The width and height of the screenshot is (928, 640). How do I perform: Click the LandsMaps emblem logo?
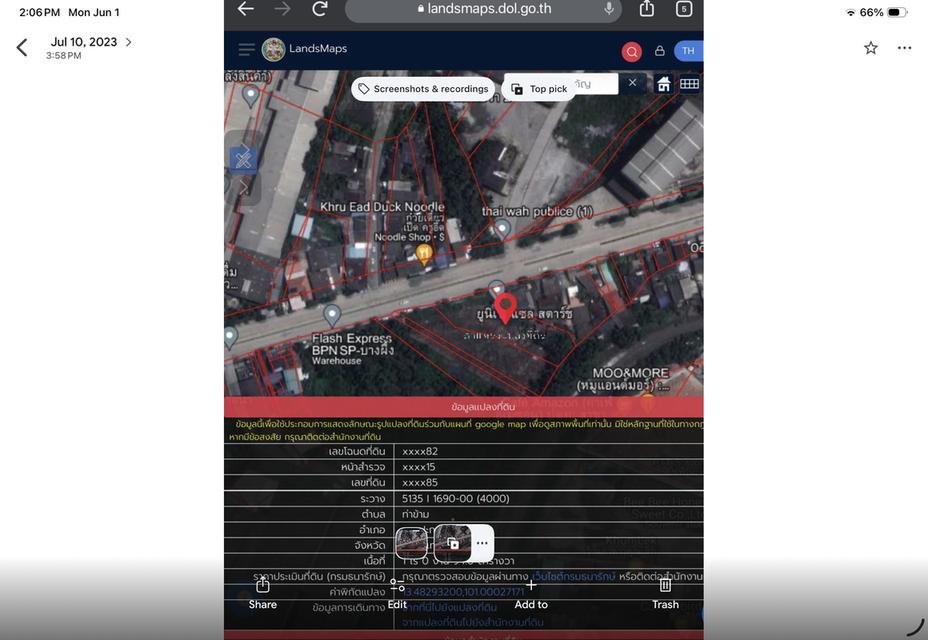point(273,50)
